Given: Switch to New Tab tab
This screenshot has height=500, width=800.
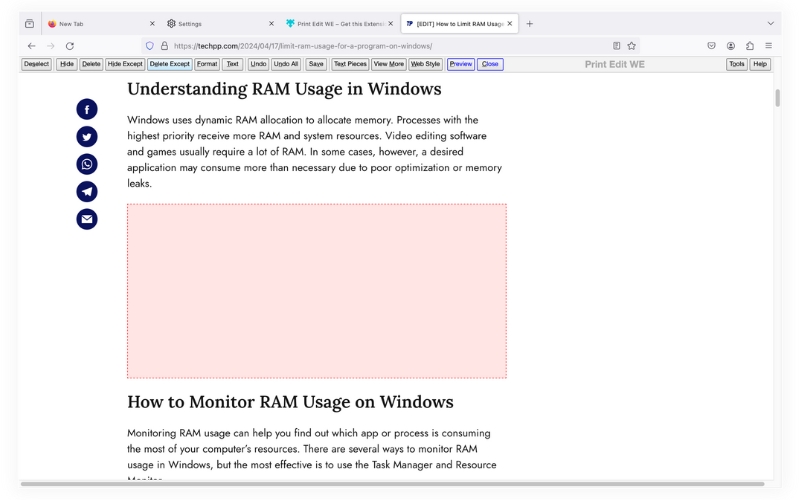Looking at the screenshot, I should 102,24.
